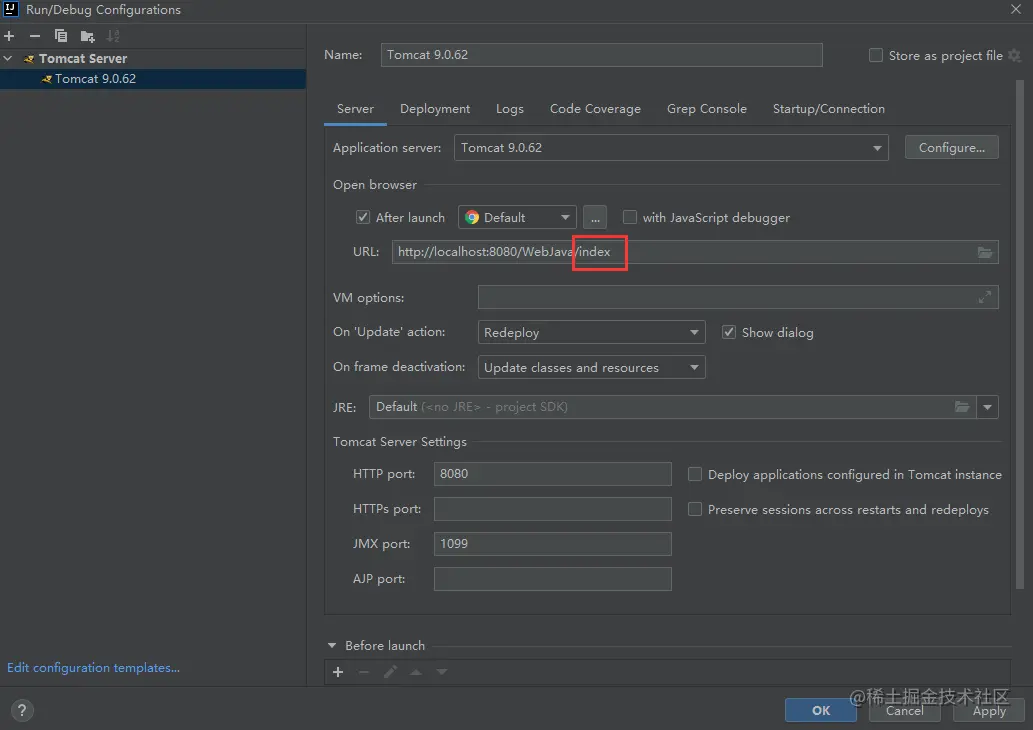
Task: Close the Run/Debug Configurations dialog
Action: (x=1016, y=9)
